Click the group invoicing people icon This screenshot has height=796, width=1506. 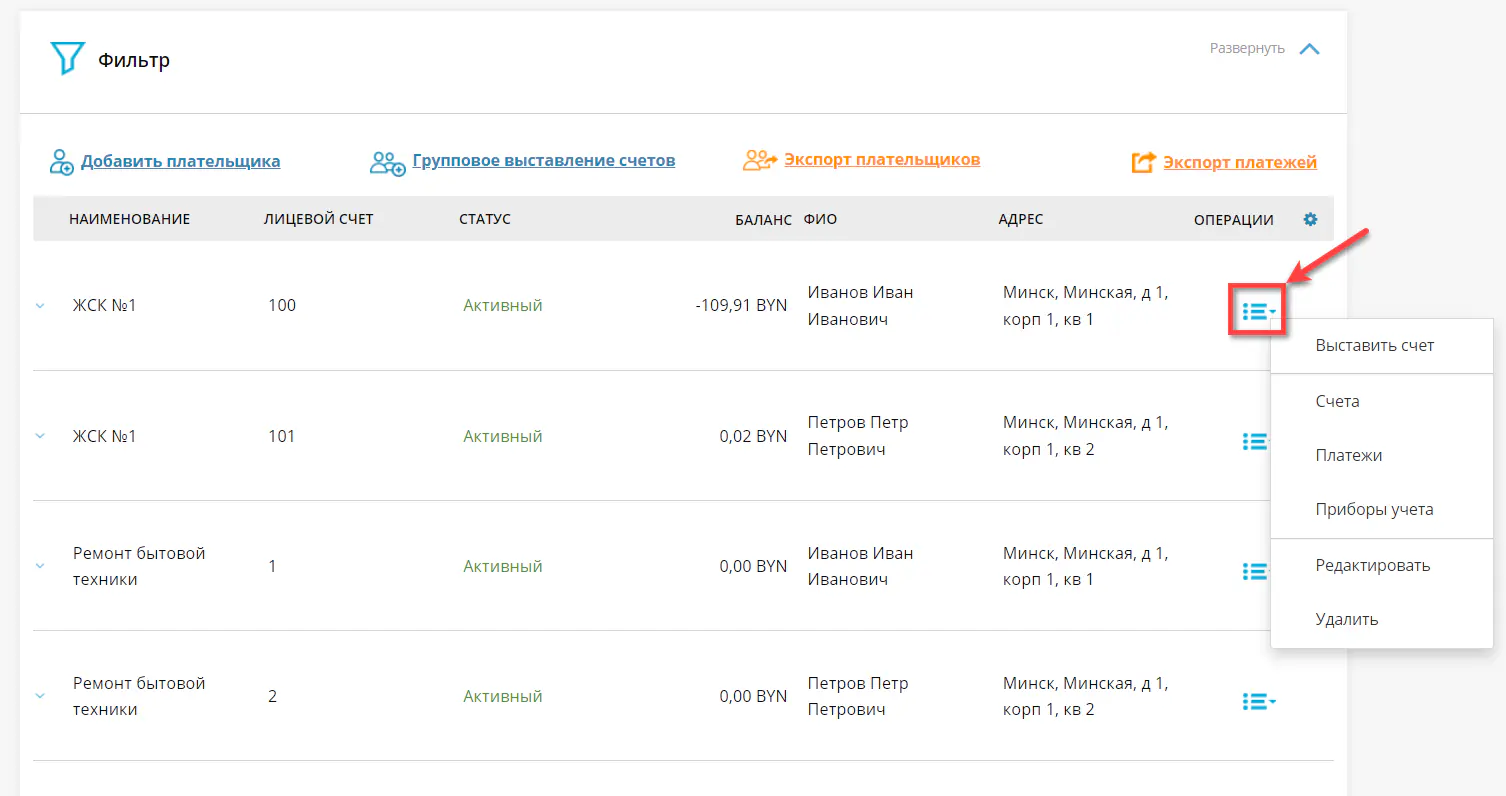pos(387,162)
